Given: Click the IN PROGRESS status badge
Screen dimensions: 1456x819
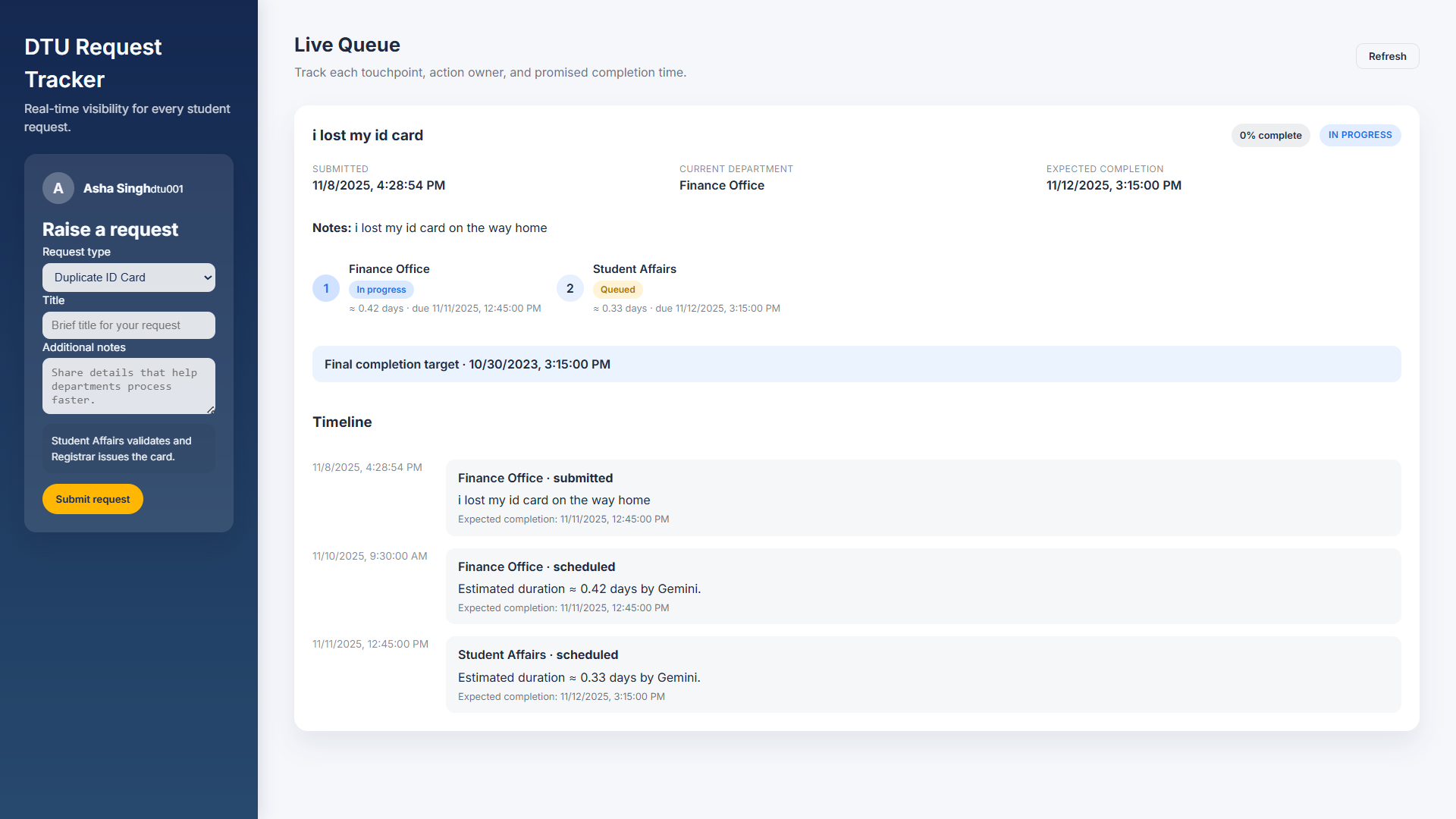Looking at the screenshot, I should (1360, 135).
